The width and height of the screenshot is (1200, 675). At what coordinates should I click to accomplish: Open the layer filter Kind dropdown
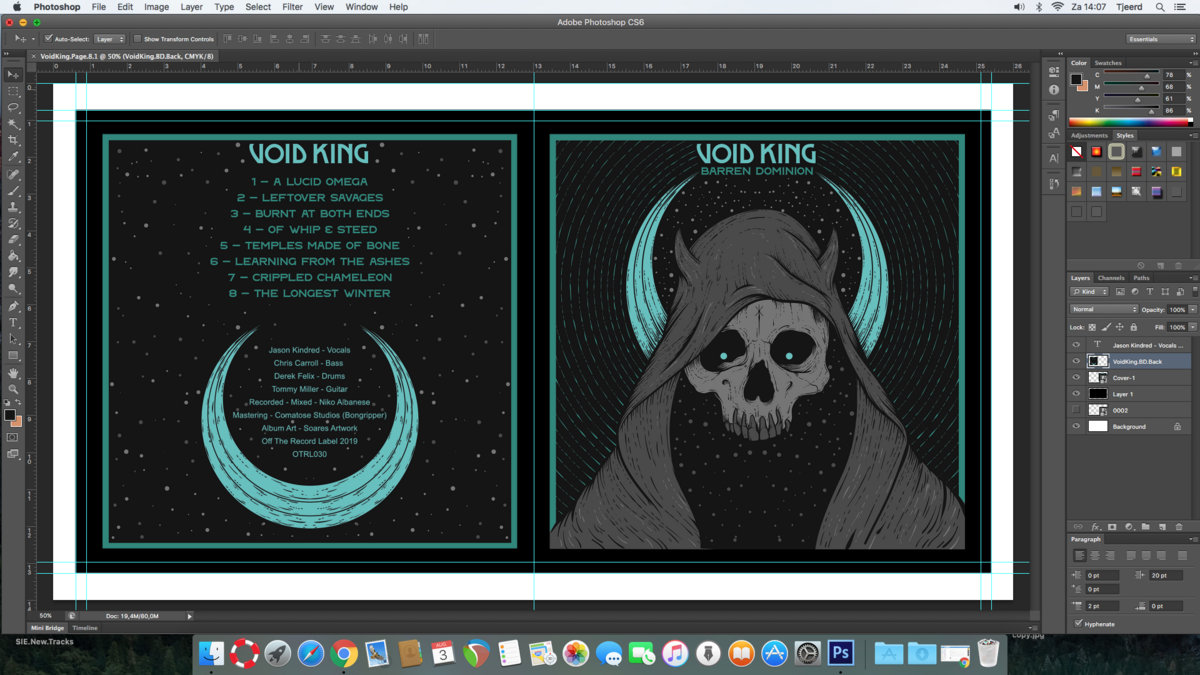pos(1090,291)
